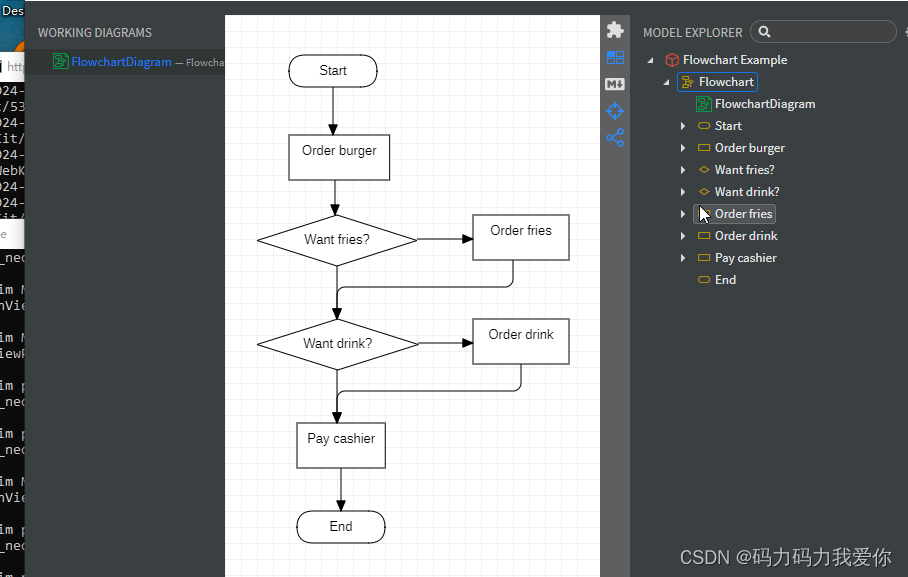908x577 pixels.
Task: Select End in Model Explorer tree
Action: point(725,280)
